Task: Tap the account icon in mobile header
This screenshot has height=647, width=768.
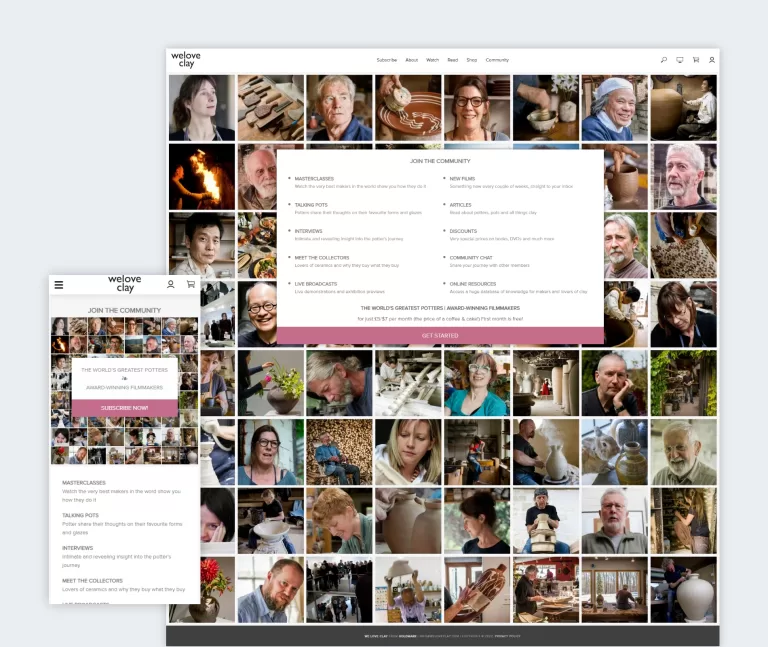Action: click(x=171, y=285)
